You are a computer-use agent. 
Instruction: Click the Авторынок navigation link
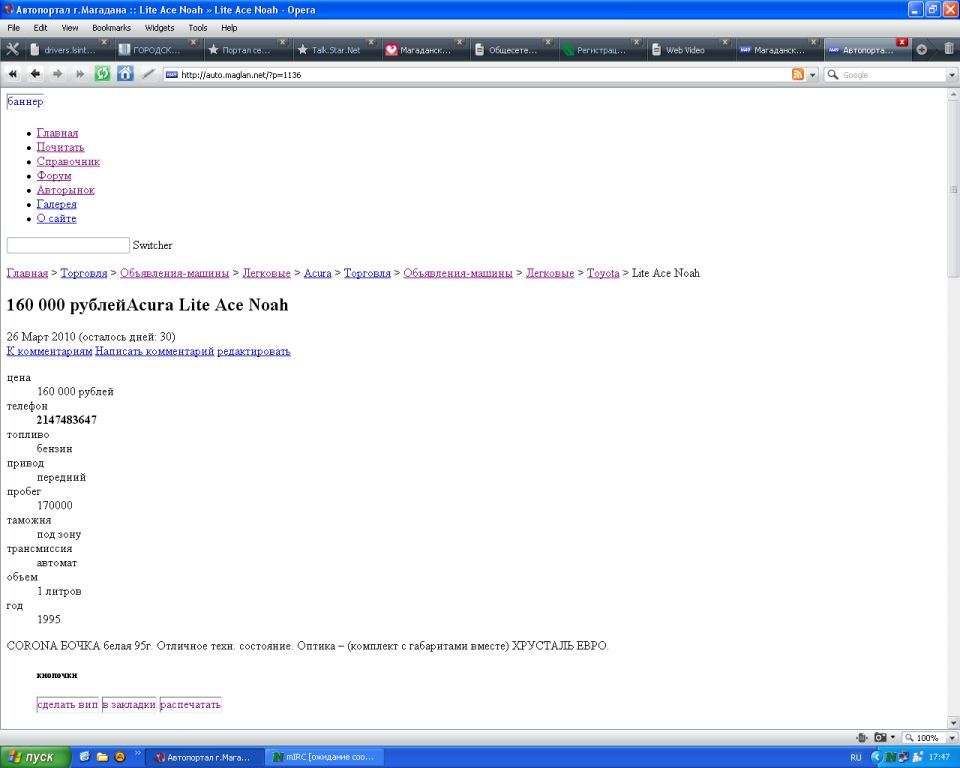[65, 190]
